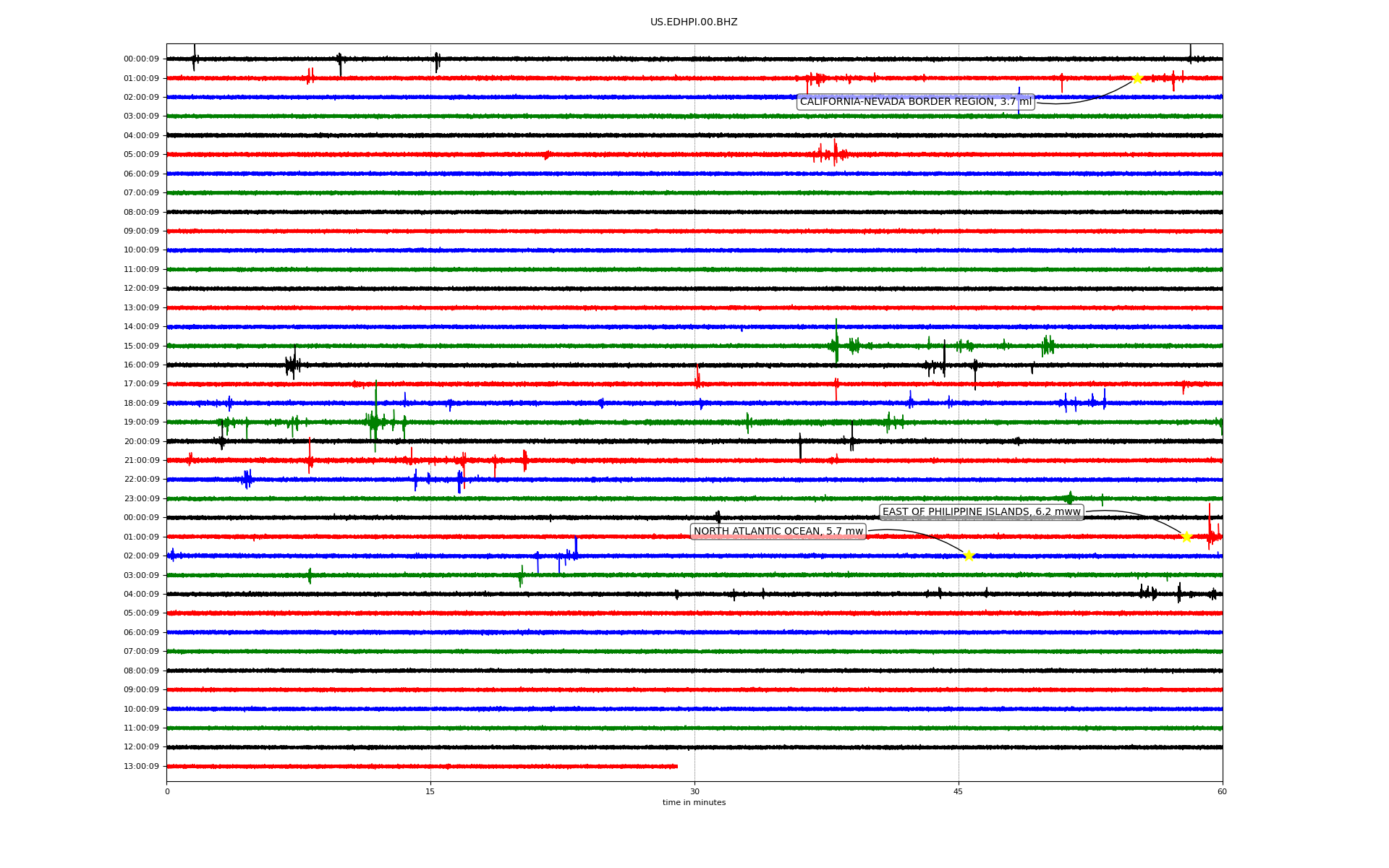
Task: Click the EAST OF PHILIPPINE ISLANDS event star
Action: point(1186,537)
